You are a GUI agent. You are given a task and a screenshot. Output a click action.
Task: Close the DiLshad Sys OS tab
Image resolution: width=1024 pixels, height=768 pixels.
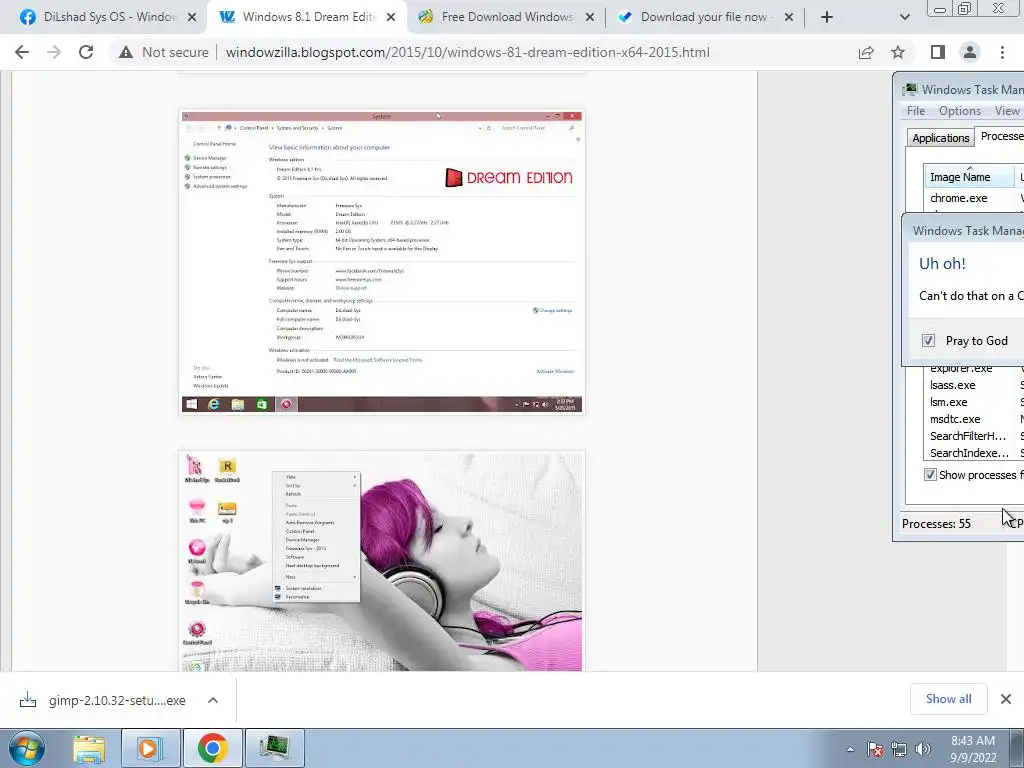pos(192,17)
